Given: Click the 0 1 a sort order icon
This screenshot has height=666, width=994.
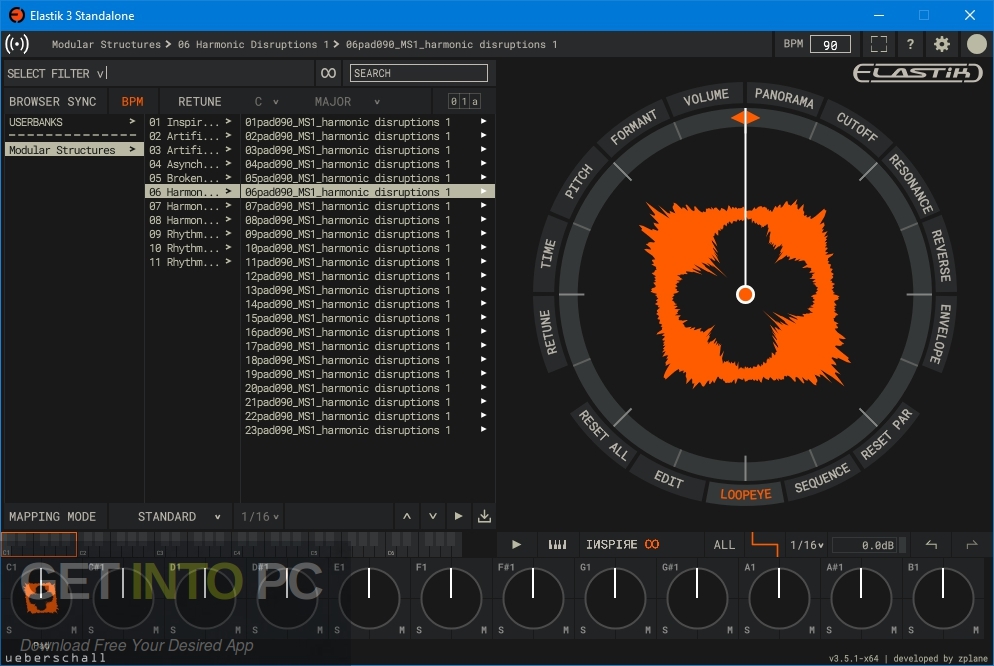Looking at the screenshot, I should click(464, 101).
